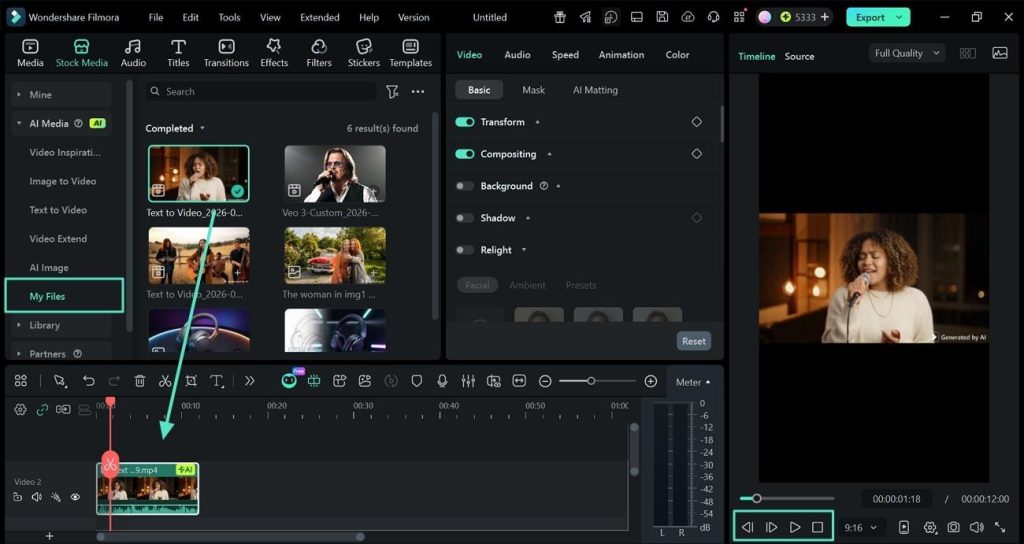Viewport: 1024px width, 544px height.
Task: Open the Extended menu
Action: [x=319, y=17]
